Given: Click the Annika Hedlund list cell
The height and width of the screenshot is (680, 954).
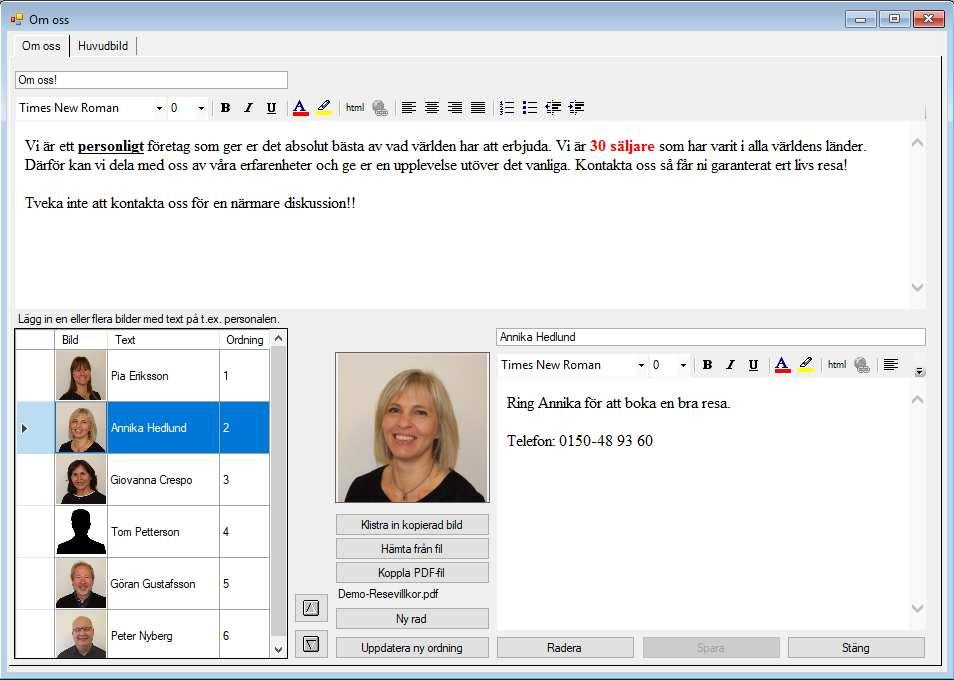Looking at the screenshot, I should (x=163, y=428).
